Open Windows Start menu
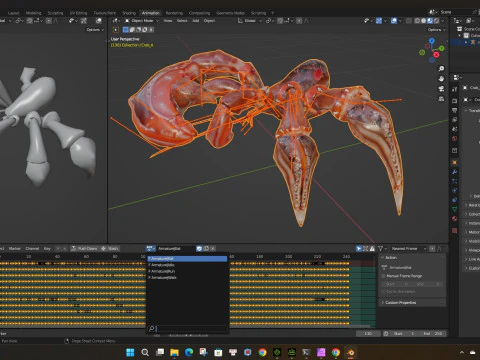Viewport: 480px width, 360px height. point(130,352)
